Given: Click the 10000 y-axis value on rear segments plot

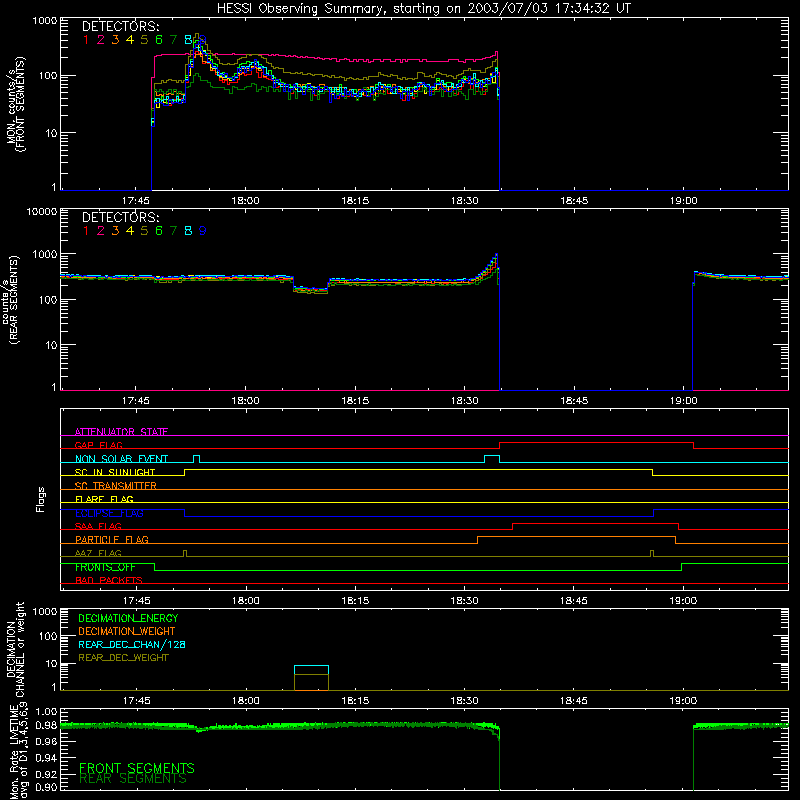Looking at the screenshot, I should click(42, 211).
